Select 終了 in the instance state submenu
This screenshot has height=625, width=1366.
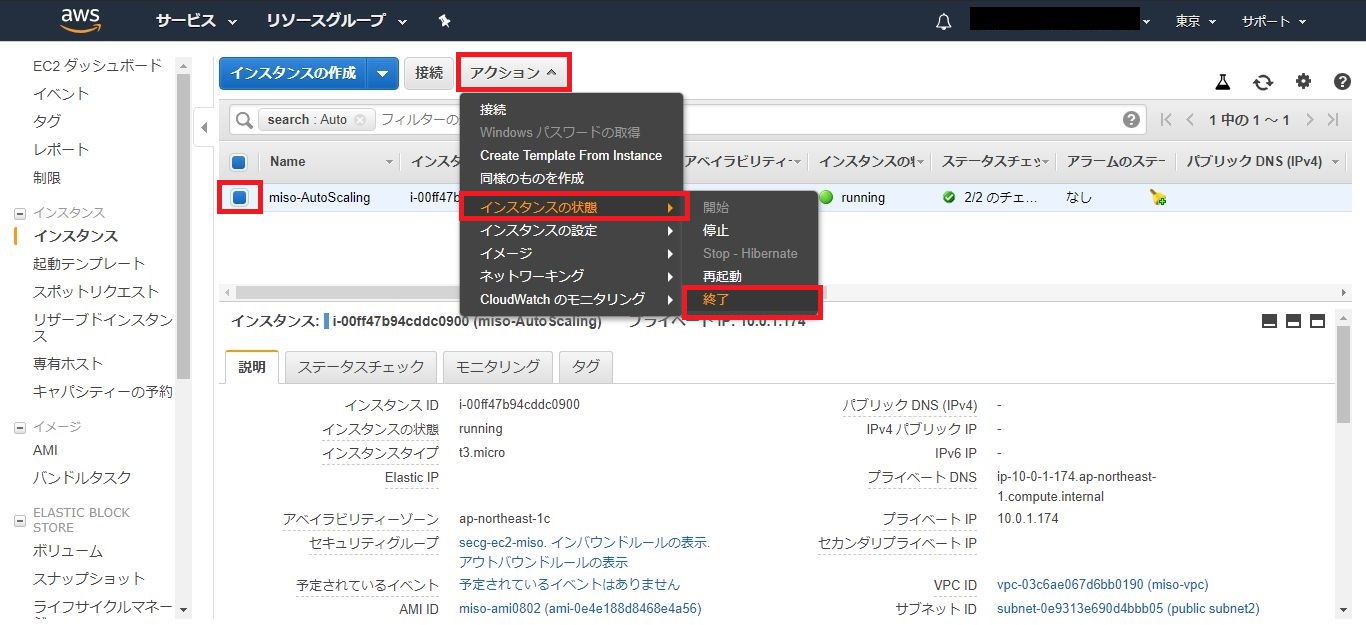pyautogui.click(x=750, y=300)
